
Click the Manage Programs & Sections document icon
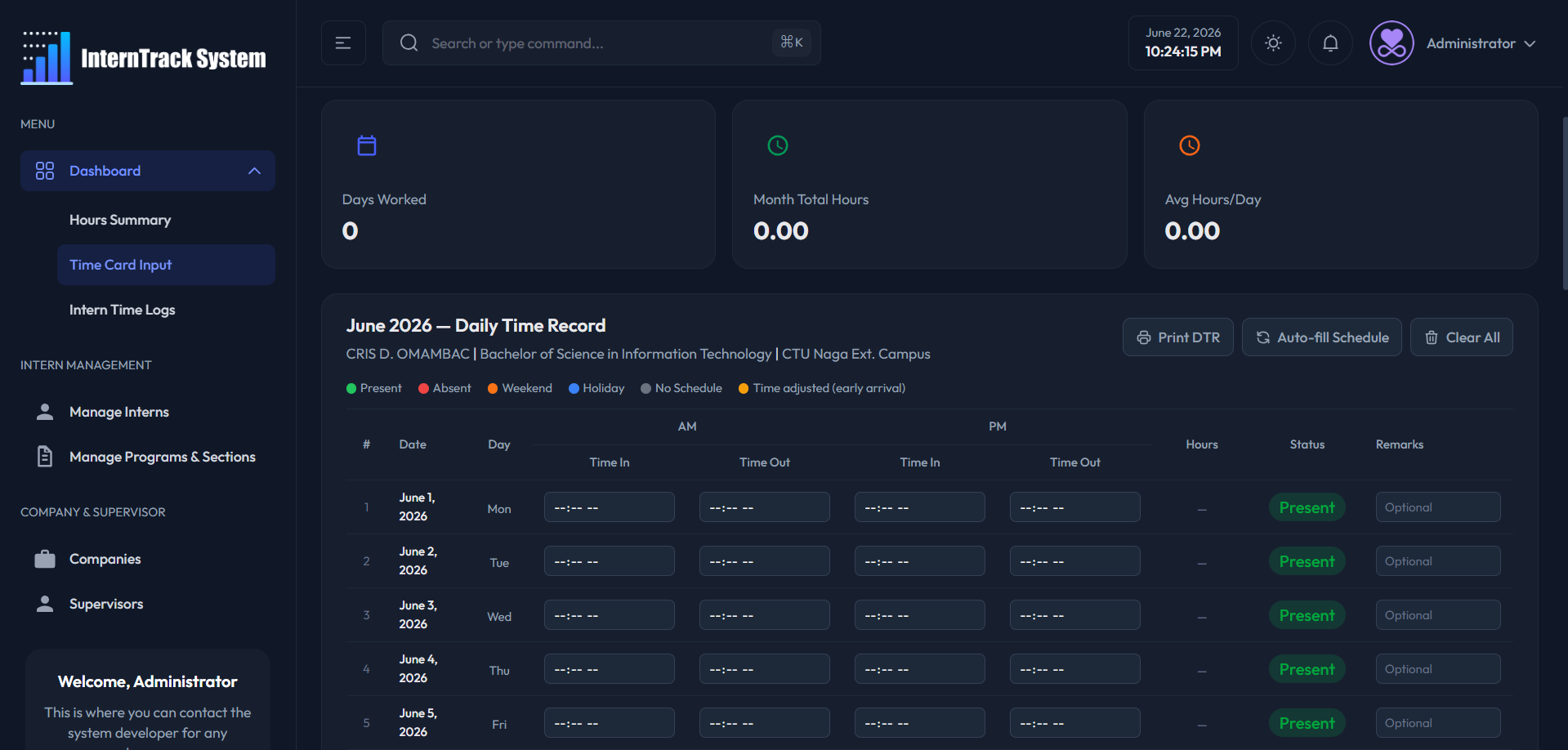(x=45, y=457)
